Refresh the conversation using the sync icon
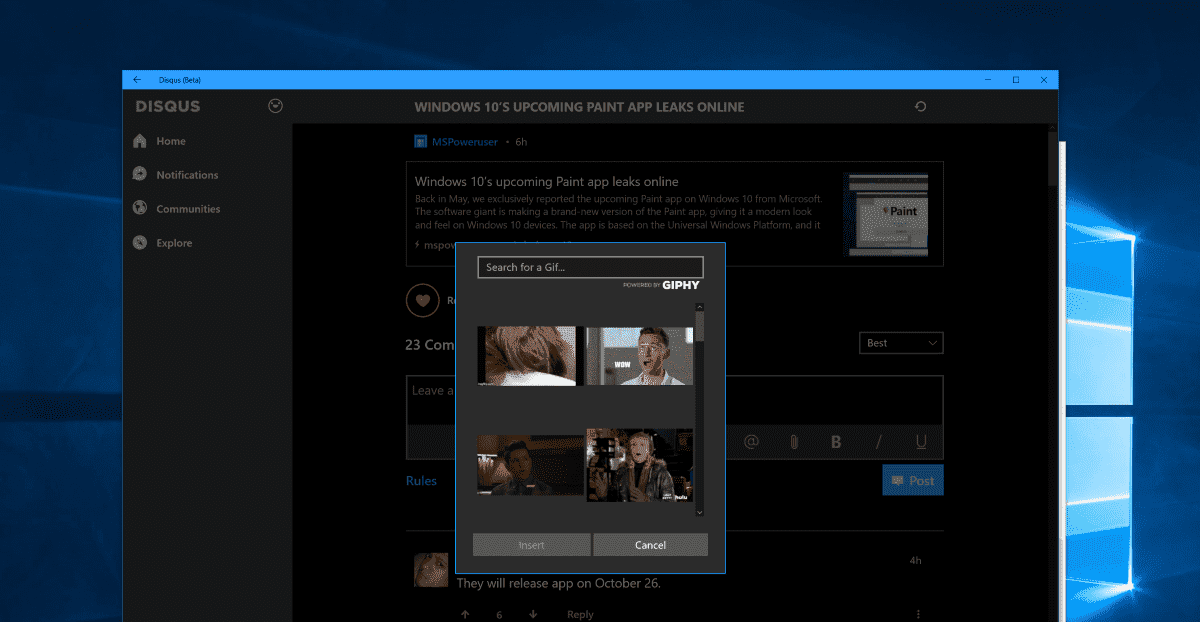Screen dimensions: 1200x622 point(920,106)
